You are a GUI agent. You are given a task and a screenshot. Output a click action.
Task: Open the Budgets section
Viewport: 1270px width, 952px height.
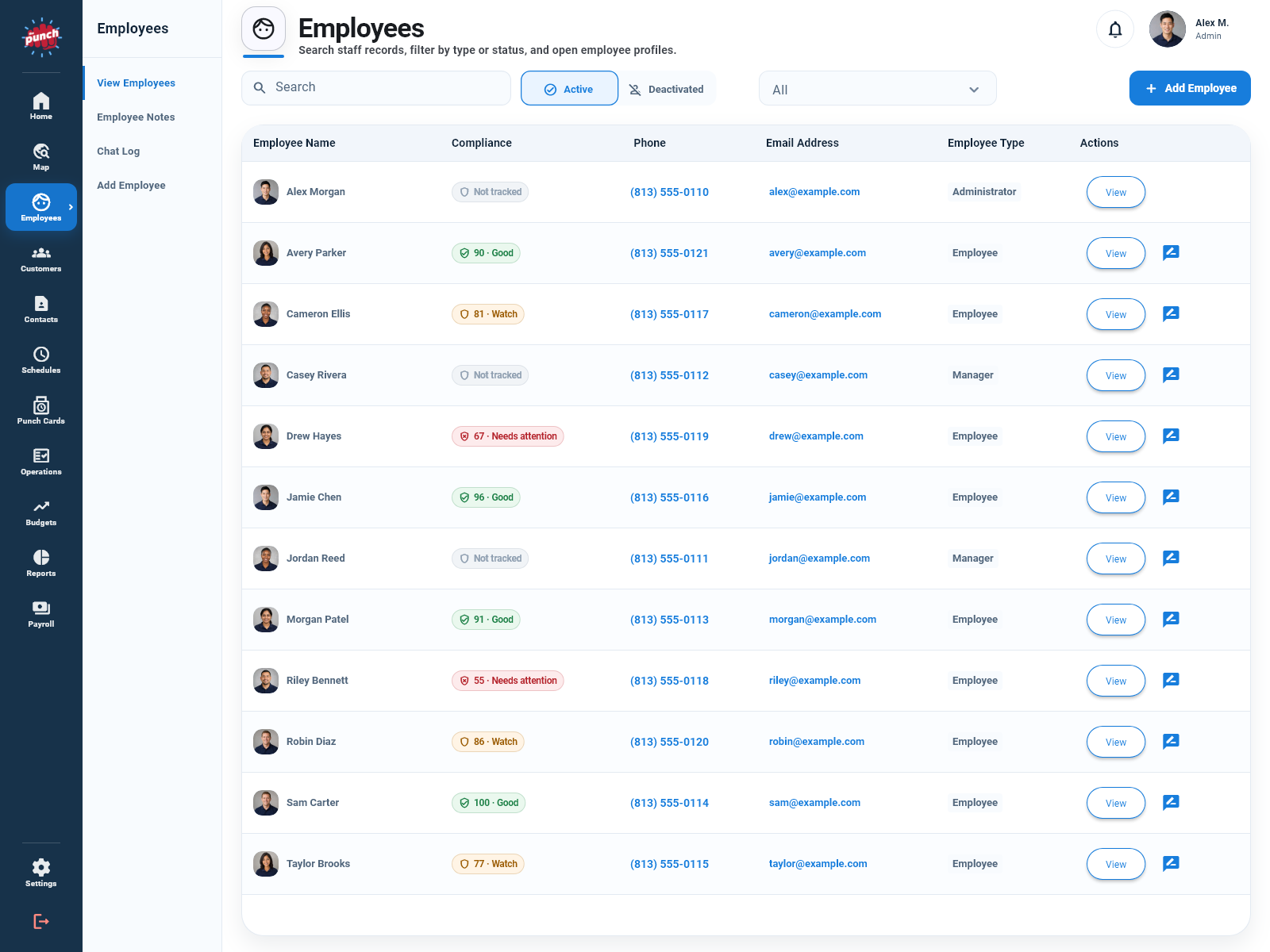coord(41,512)
